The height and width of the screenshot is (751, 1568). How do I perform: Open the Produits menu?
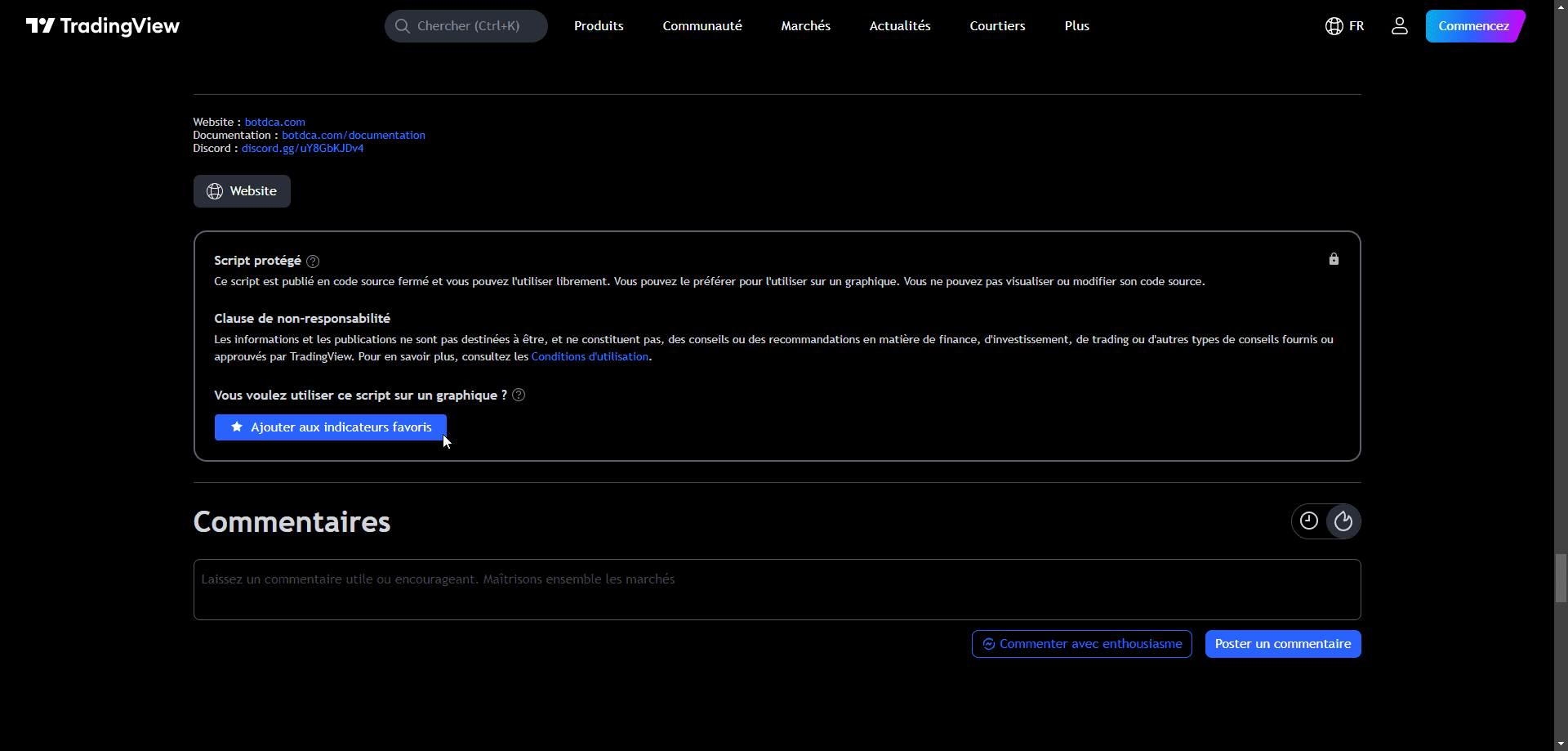[x=599, y=26]
